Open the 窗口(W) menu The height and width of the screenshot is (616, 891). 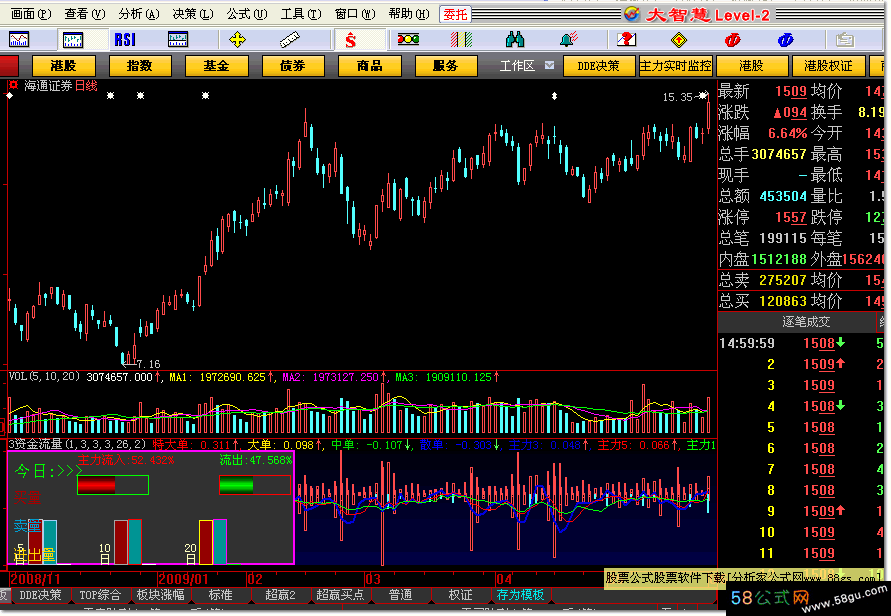click(x=355, y=14)
